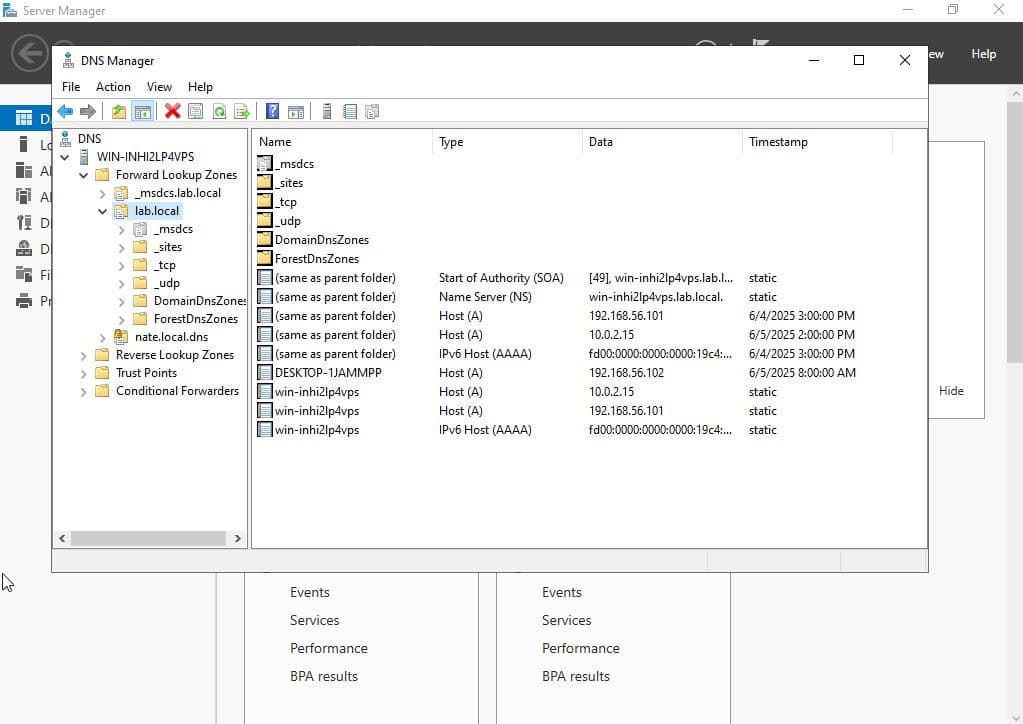The image size is (1023, 724).
Task: Expand the Conditional Forwarders node
Action: click(x=84, y=391)
